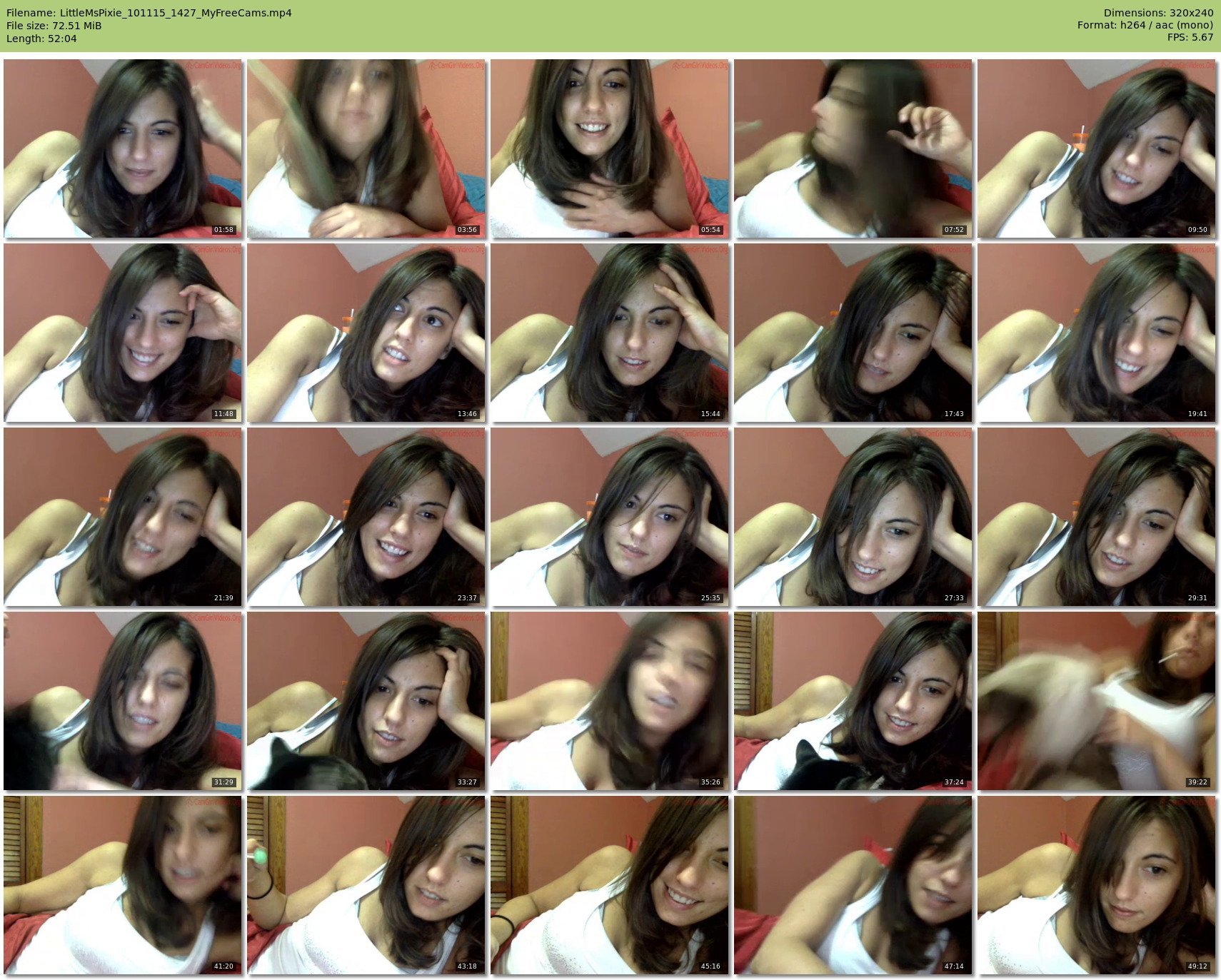This screenshot has height=980, width=1221.
Task: Click the 11:48 timestamp label
Action: [x=223, y=414]
